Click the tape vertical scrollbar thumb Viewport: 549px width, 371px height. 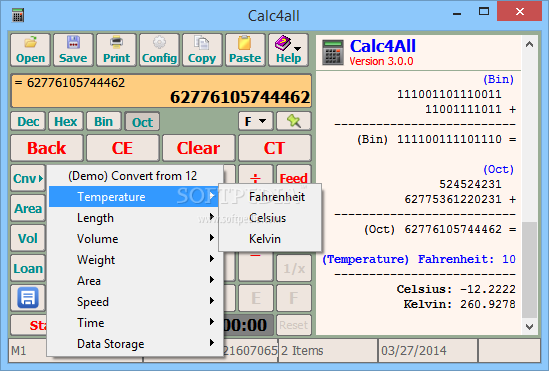pos(529,270)
